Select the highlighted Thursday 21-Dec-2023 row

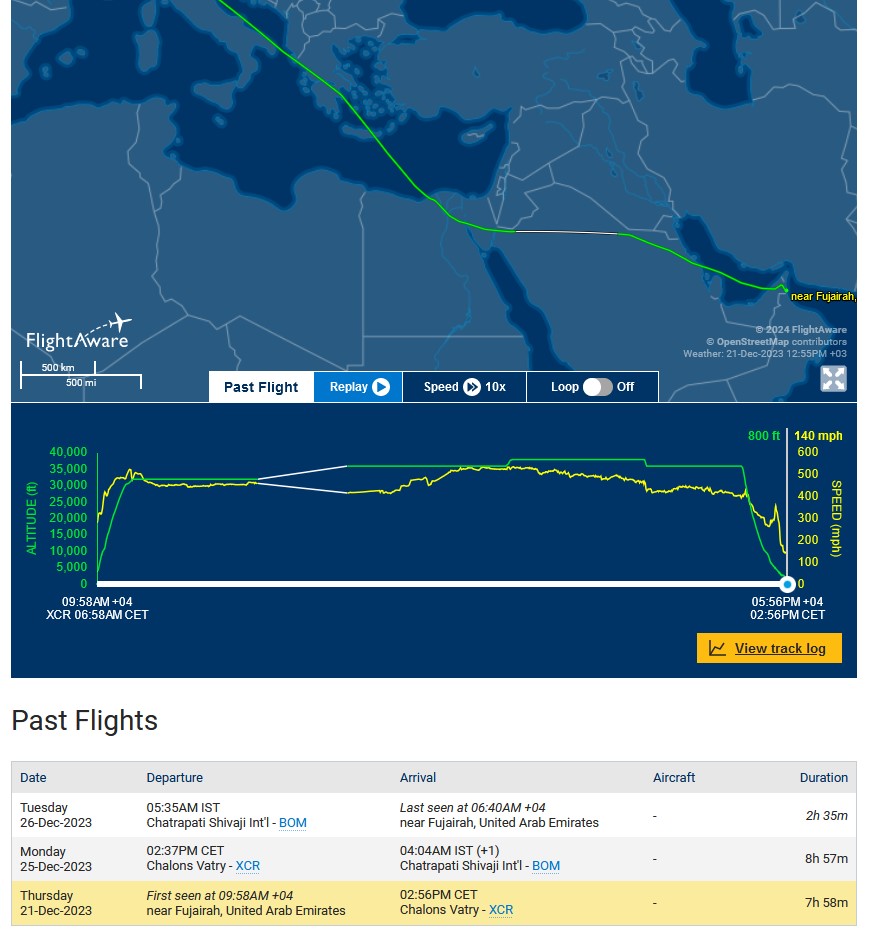(x=434, y=903)
